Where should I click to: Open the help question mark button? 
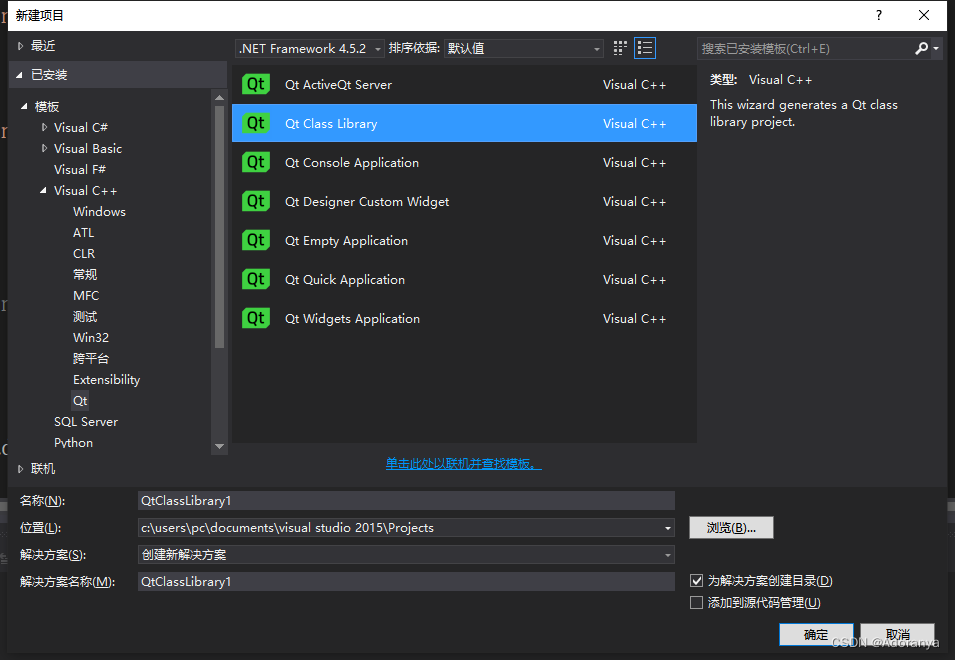(879, 15)
